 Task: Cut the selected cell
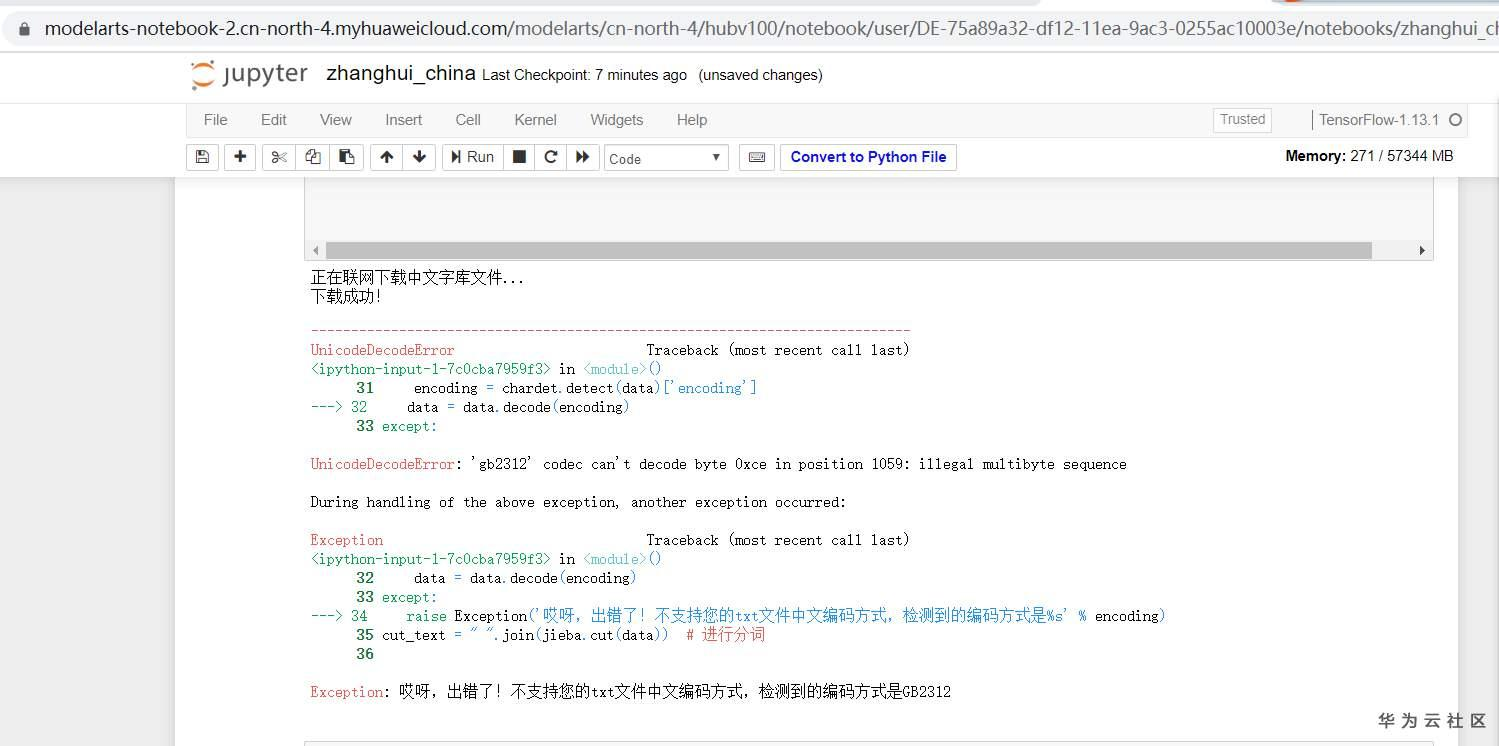[278, 157]
